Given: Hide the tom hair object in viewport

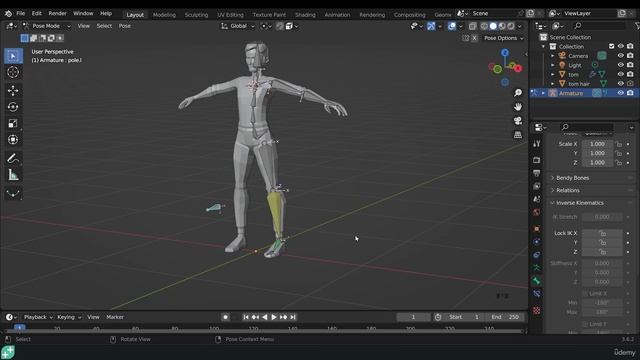Looking at the screenshot, I should click(620, 84).
